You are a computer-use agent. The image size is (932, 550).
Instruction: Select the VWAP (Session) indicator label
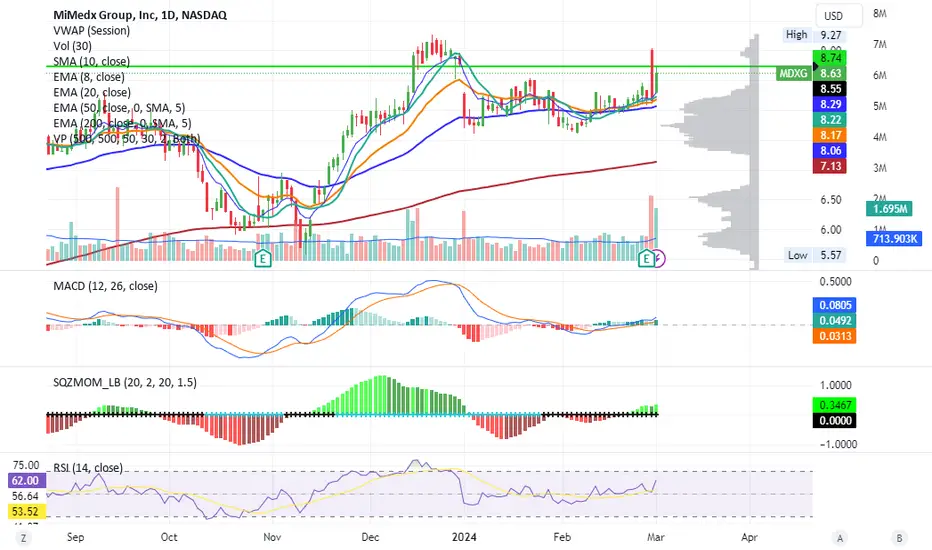click(x=92, y=30)
